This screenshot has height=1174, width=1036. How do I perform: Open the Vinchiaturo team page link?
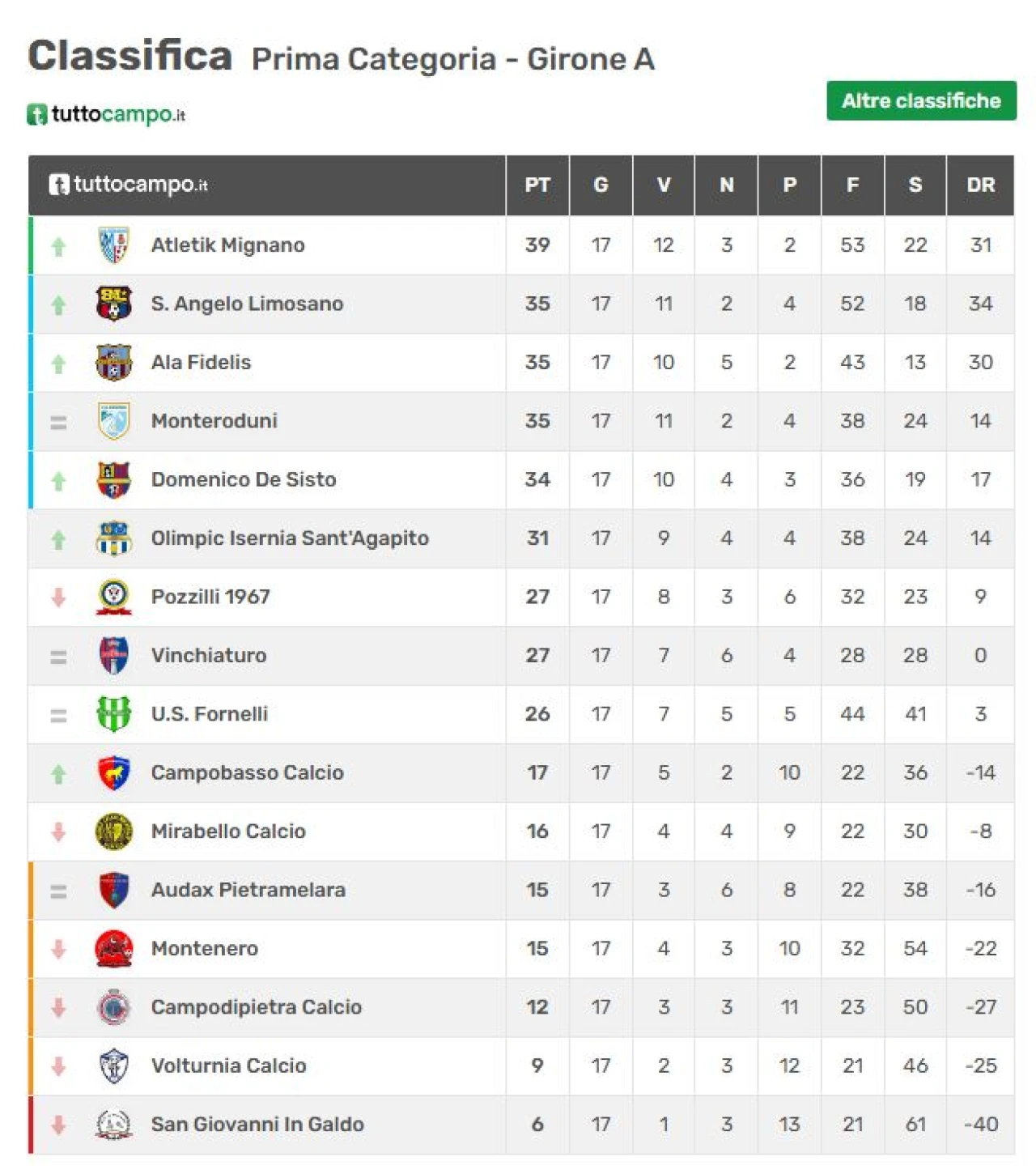(209, 655)
